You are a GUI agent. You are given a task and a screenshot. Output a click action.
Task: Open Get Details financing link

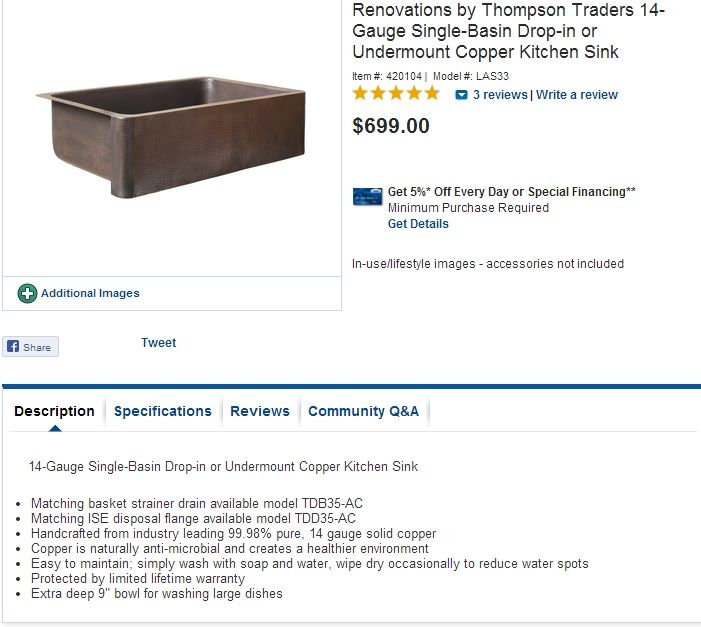click(x=418, y=224)
